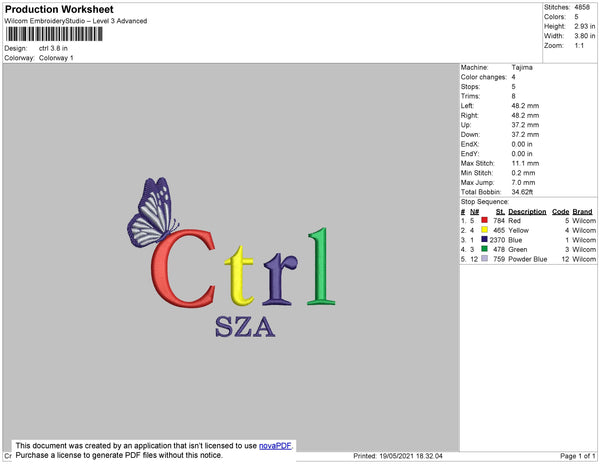The width and height of the screenshot is (600, 464).
Task: Click the stitch count 465 for Yellow
Action: (499, 230)
